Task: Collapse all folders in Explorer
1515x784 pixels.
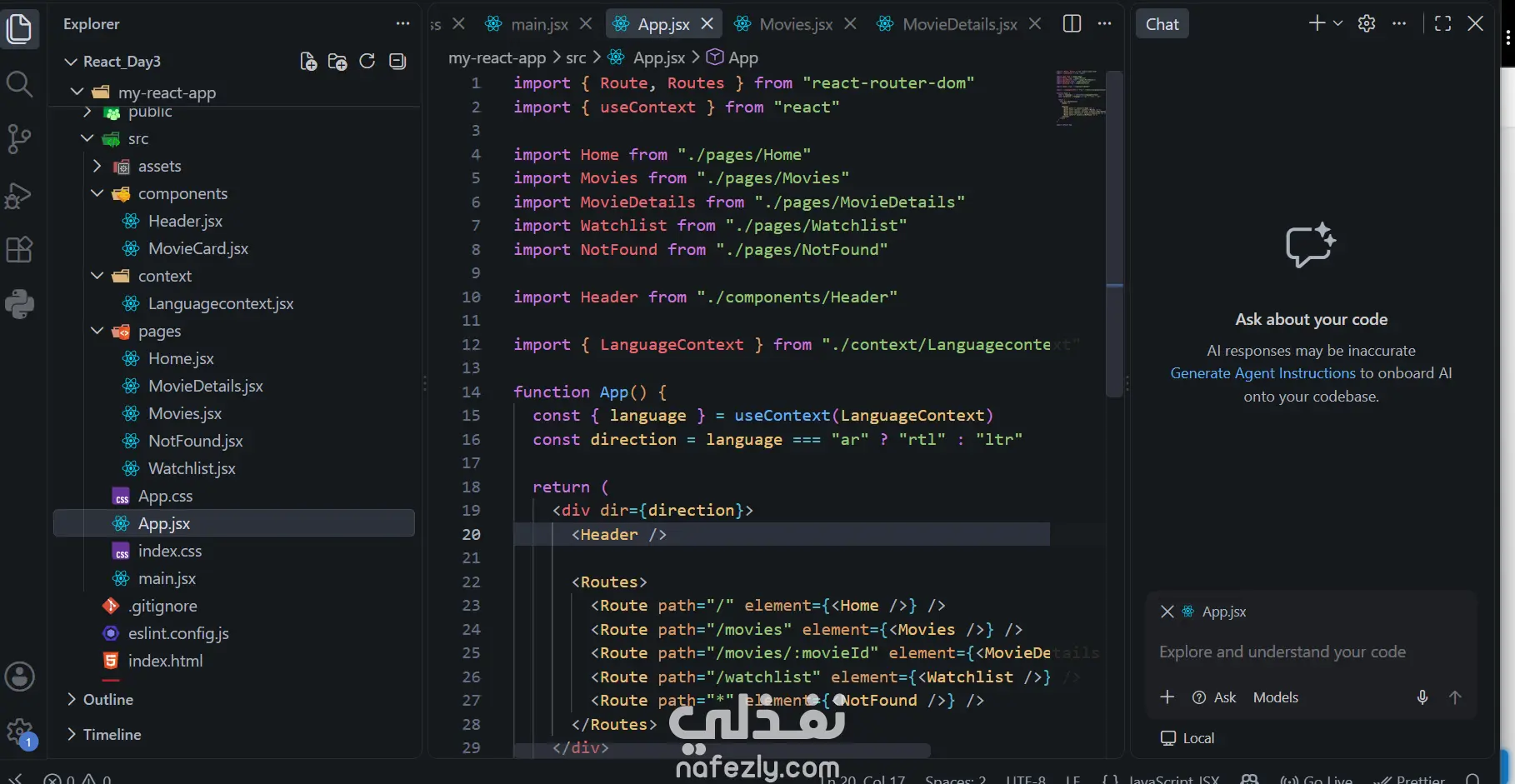Action: tap(397, 62)
